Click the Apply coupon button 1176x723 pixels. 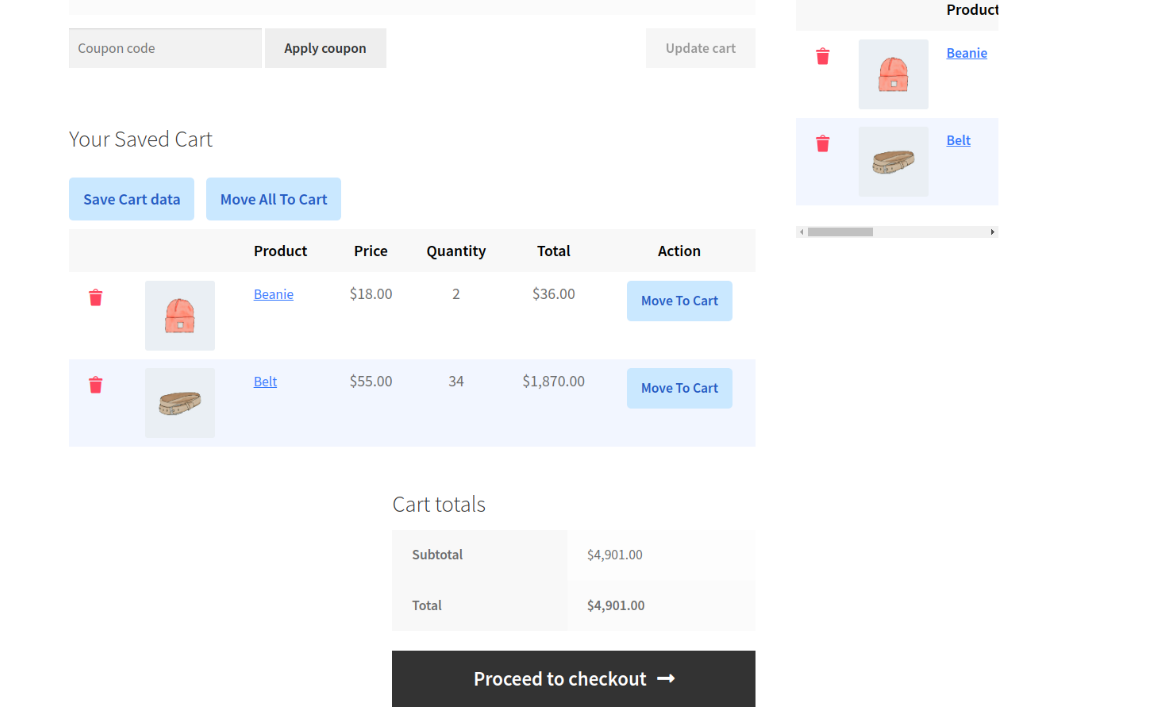pyautogui.click(x=325, y=48)
